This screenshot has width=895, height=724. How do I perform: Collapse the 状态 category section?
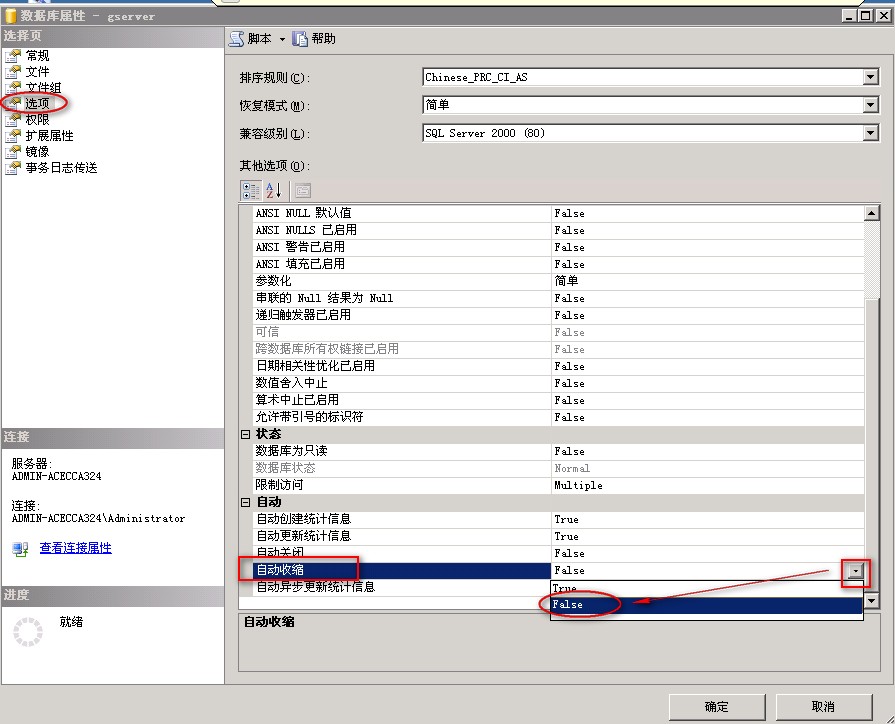246,434
